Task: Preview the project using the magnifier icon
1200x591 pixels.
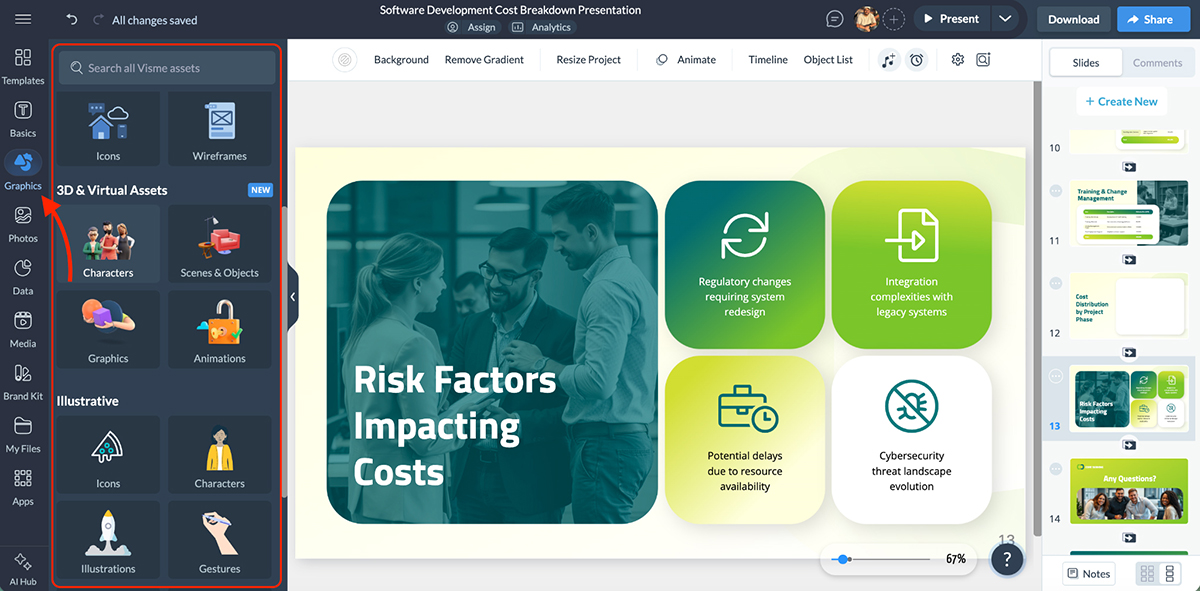Action: 983,60
